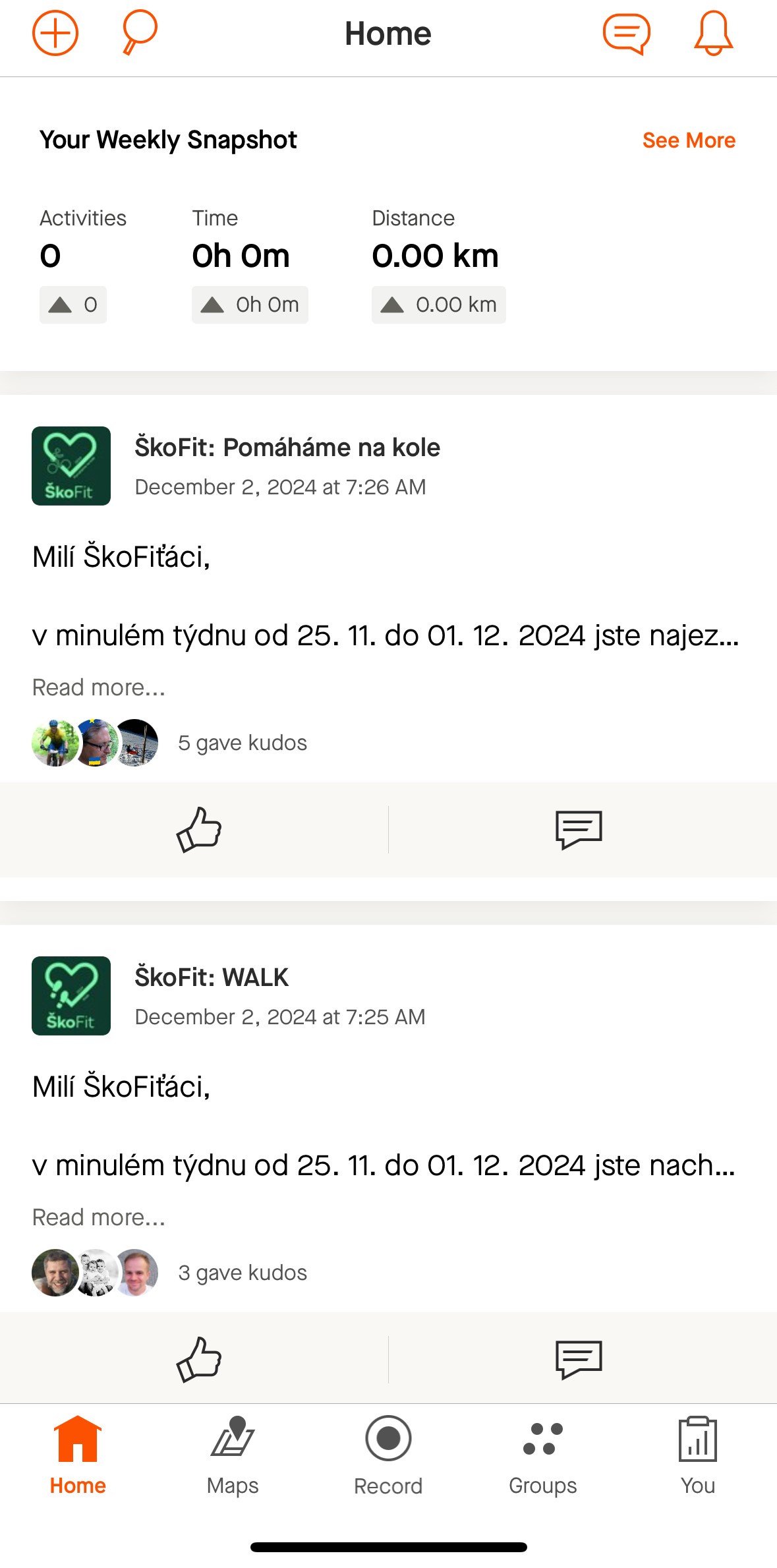Expand Read more on Pomáháme na kole post
777x1568 pixels.
[99, 687]
